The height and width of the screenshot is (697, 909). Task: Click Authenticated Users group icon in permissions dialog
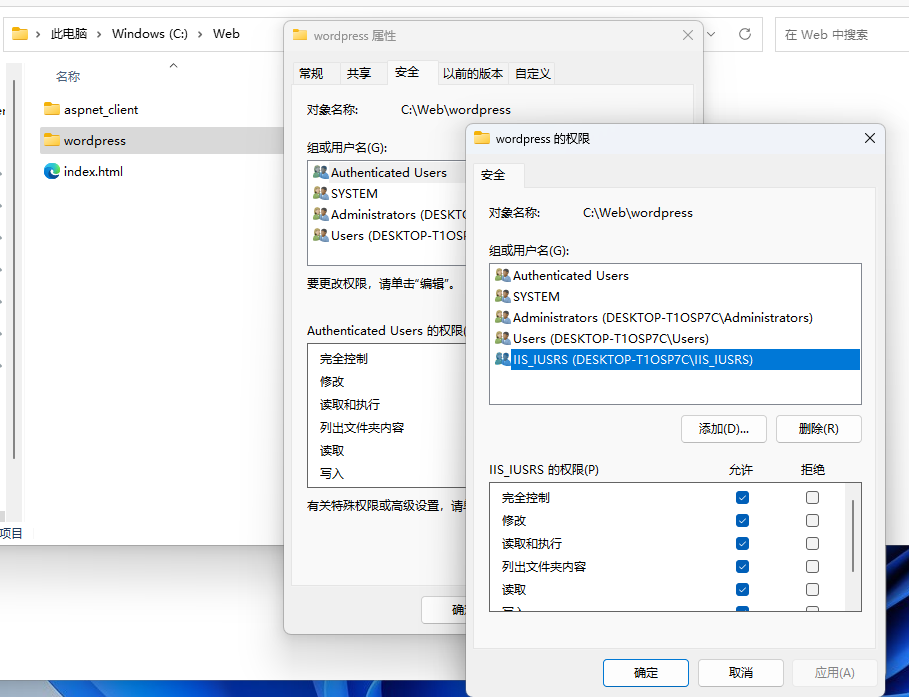pos(502,275)
